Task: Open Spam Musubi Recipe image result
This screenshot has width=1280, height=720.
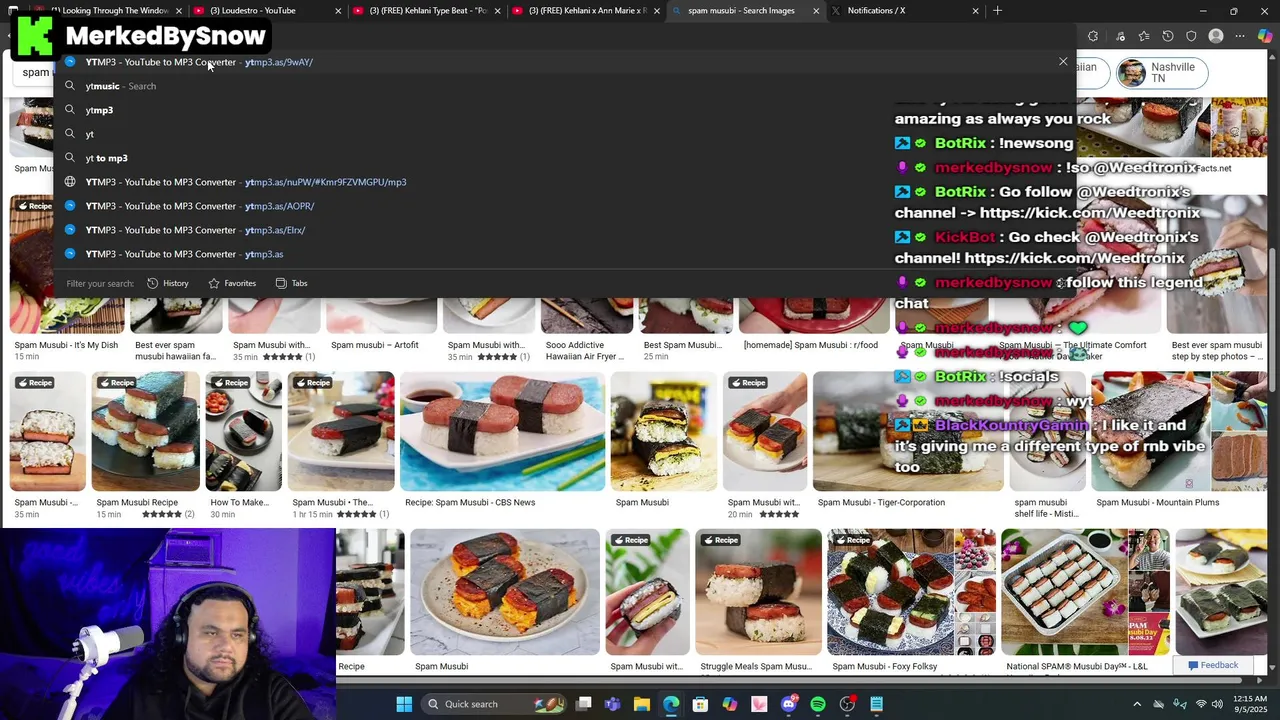Action: 145,432
